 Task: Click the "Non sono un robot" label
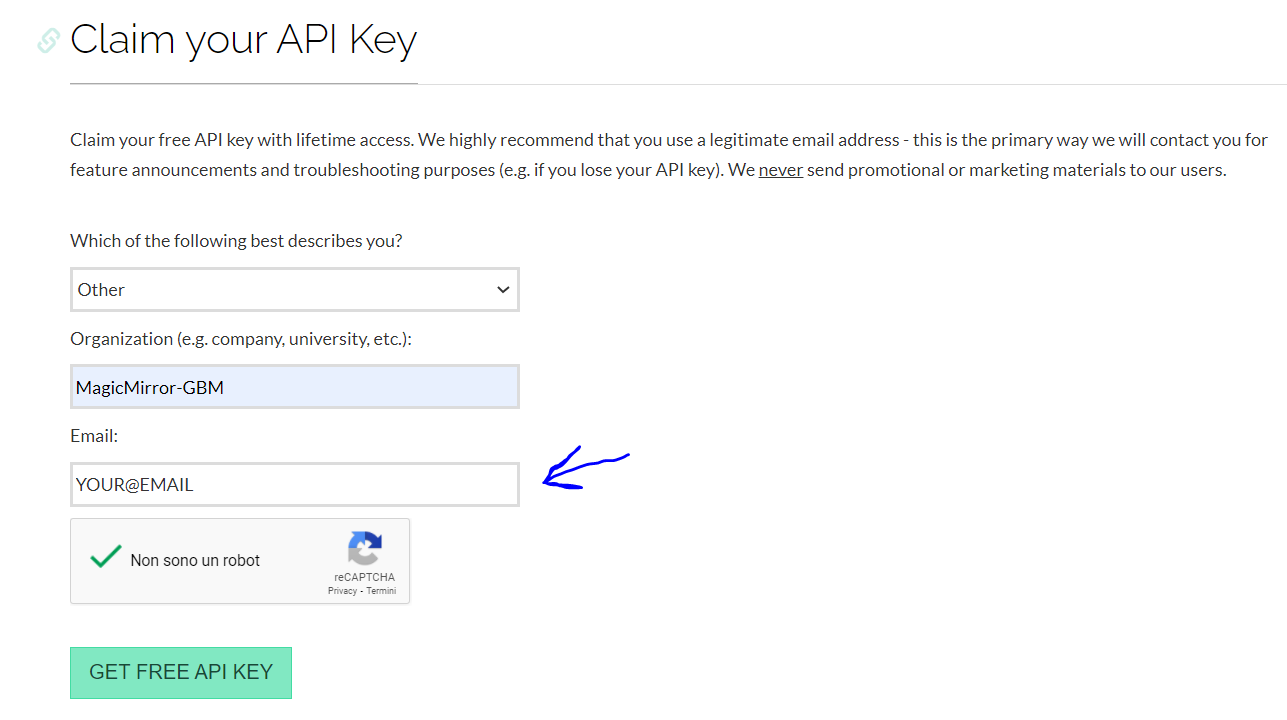tap(195, 560)
